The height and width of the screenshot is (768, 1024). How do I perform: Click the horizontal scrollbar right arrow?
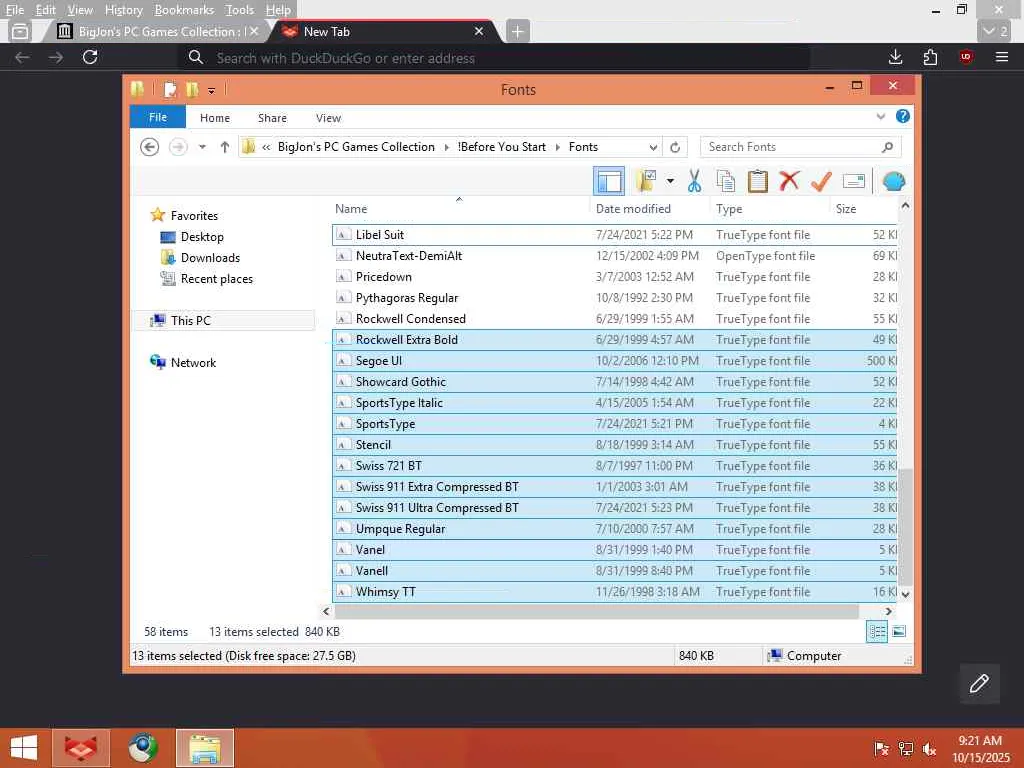(x=888, y=611)
